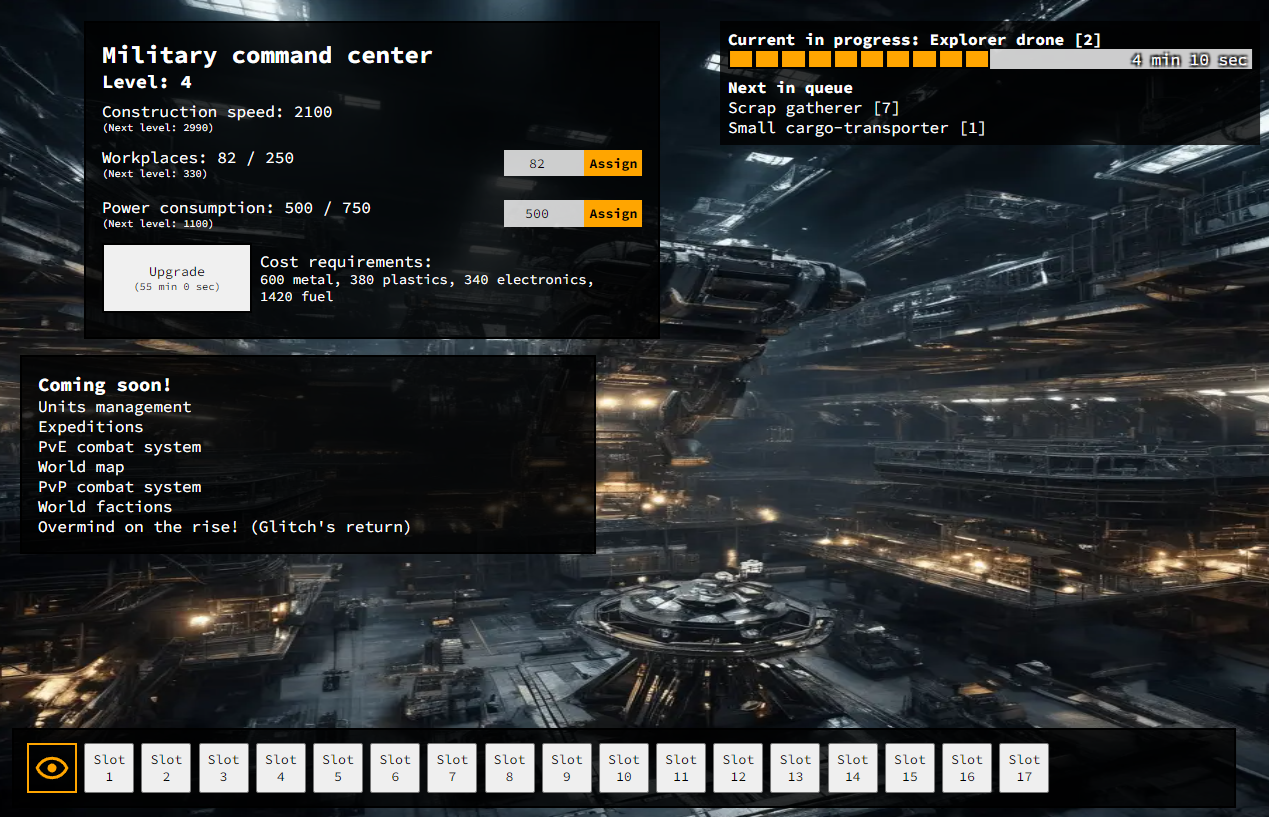This screenshot has width=1269, height=817.
Task: Open Slot 4
Action: (x=281, y=768)
